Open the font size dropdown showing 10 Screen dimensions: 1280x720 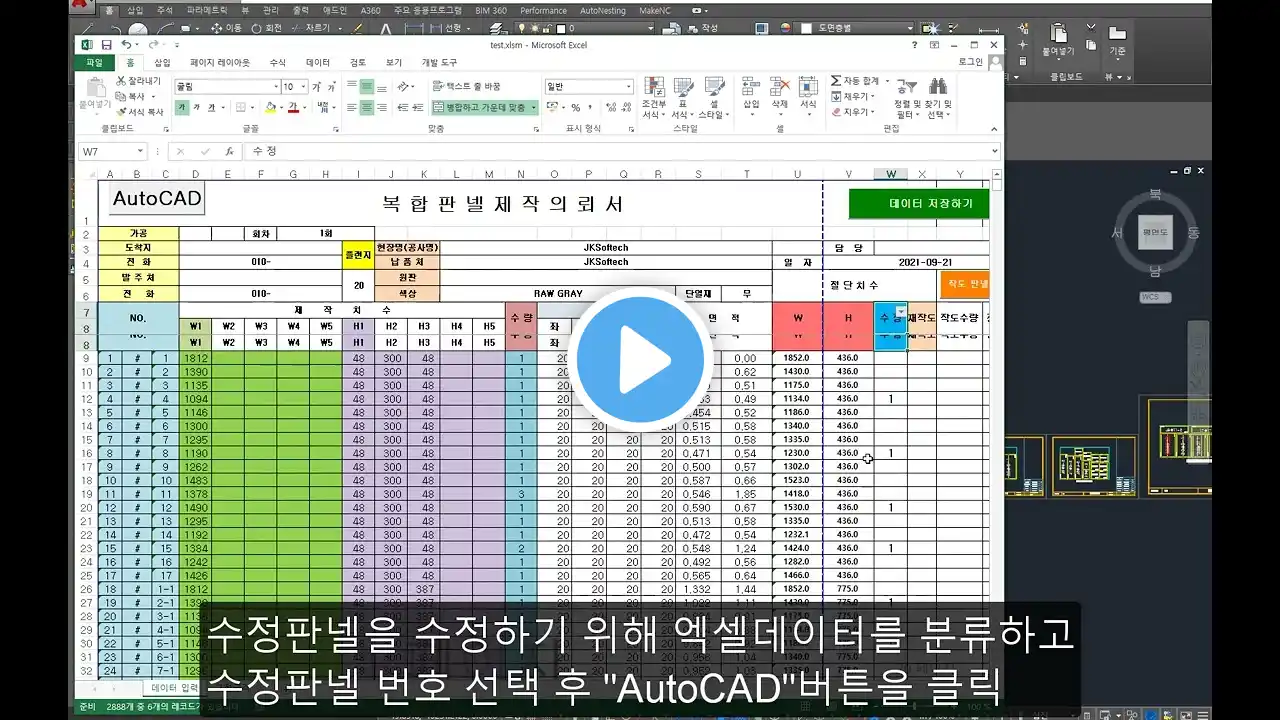pyautogui.click(x=303, y=87)
